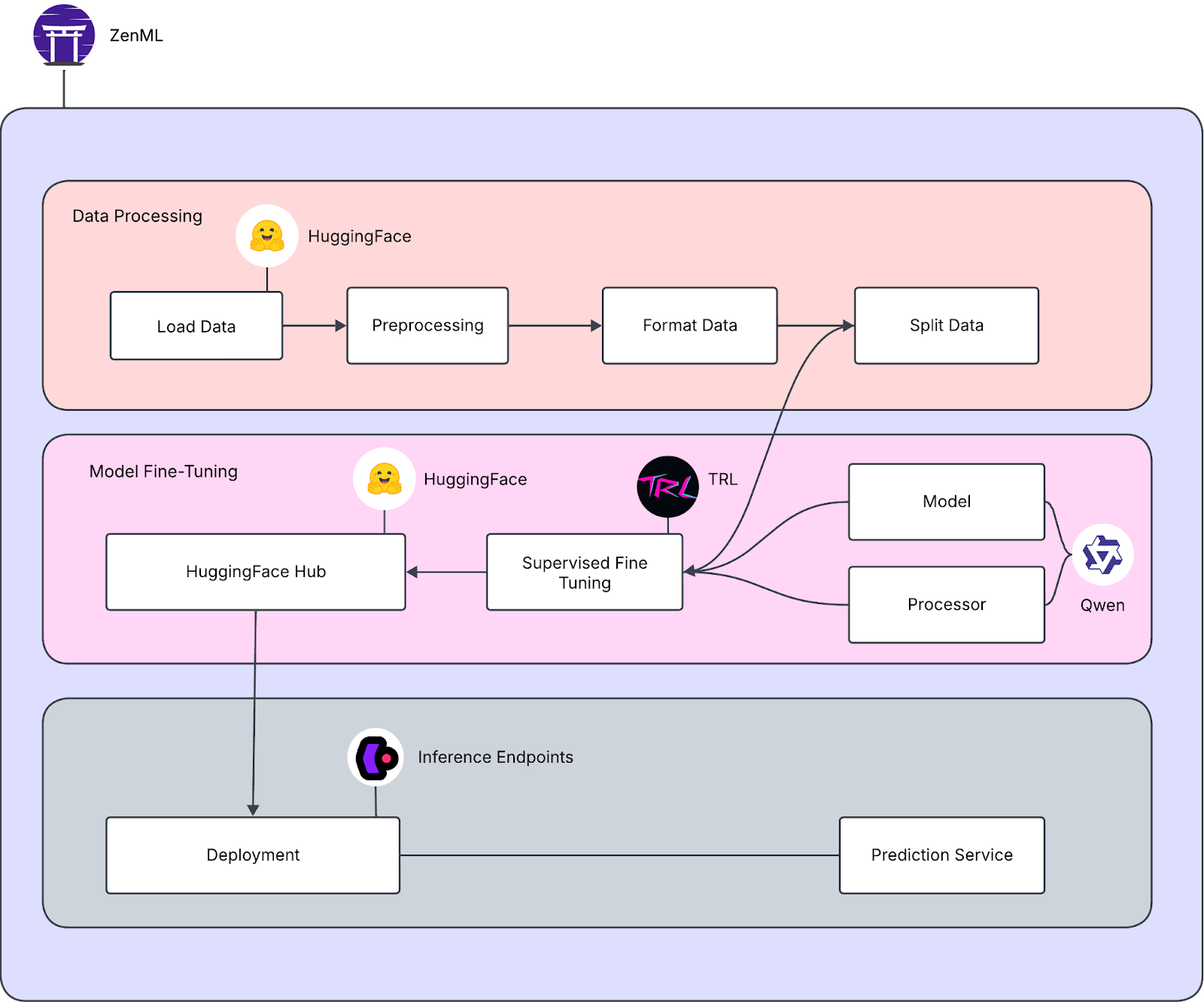Click the Supervised Fine Tuning node
This screenshot has height=1002, width=1204.
pyautogui.click(x=585, y=572)
